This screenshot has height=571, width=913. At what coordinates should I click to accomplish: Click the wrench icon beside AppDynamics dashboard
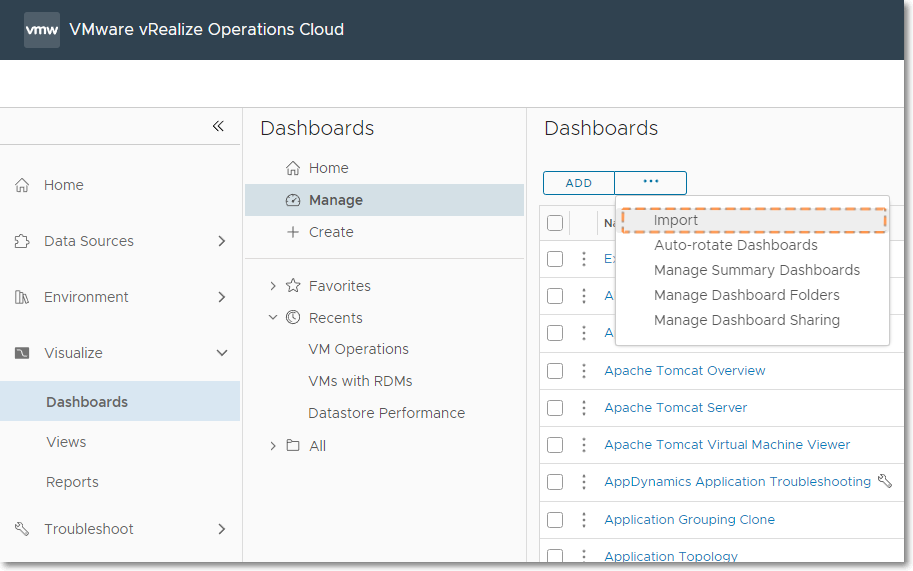coord(884,481)
